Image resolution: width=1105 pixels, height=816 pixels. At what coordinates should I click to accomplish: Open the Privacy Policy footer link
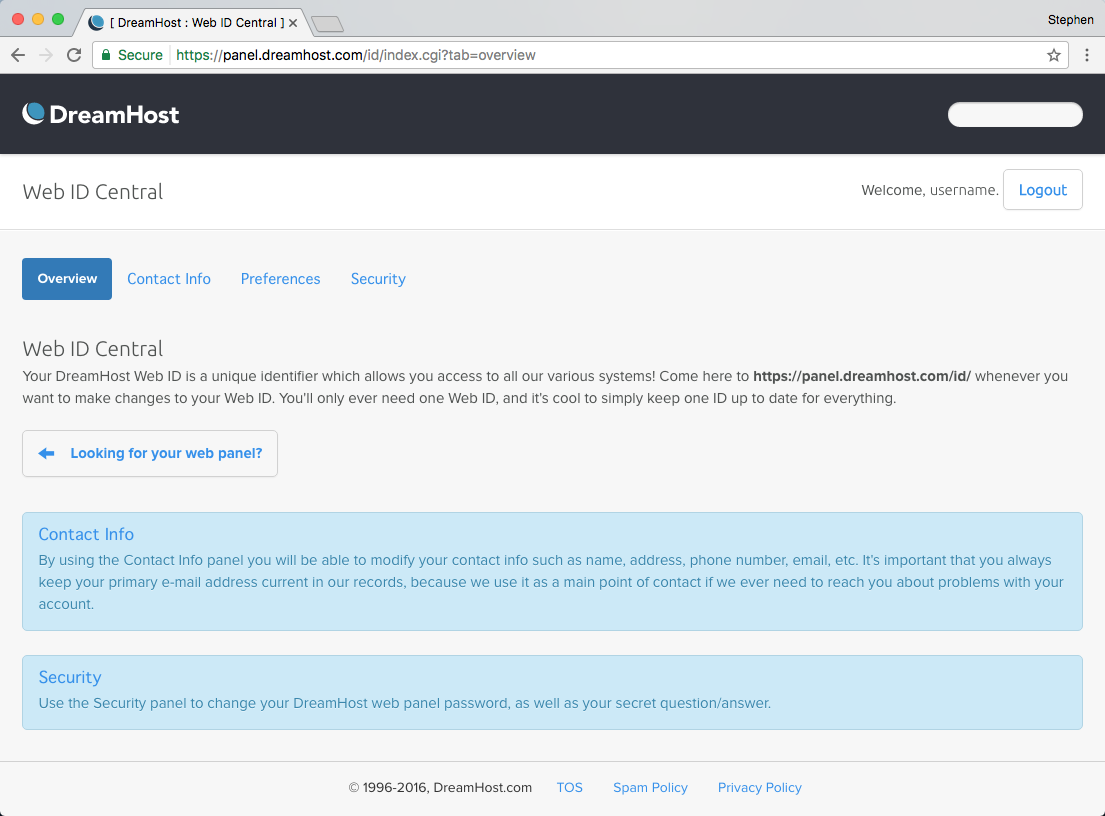pyautogui.click(x=760, y=787)
